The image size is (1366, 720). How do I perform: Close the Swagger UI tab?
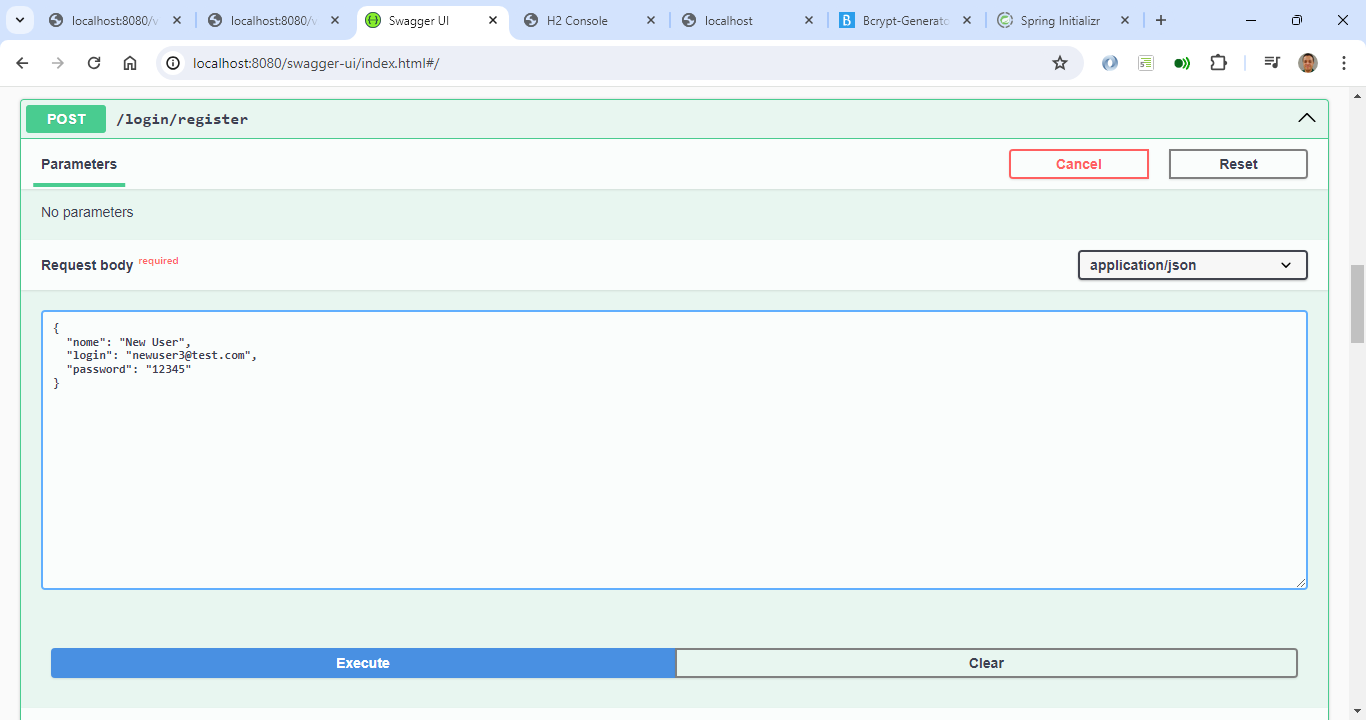coord(493,20)
